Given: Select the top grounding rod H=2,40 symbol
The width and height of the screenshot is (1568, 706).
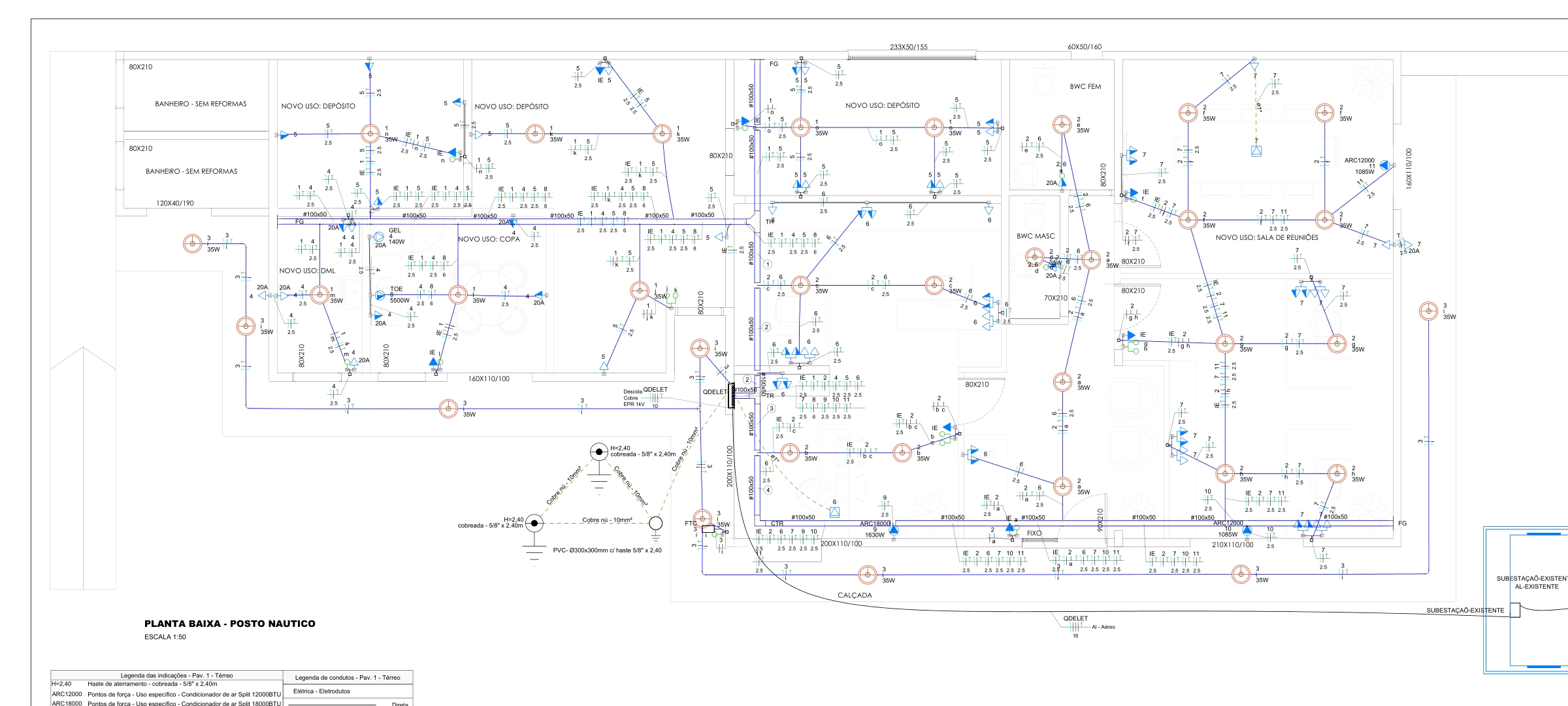Looking at the screenshot, I should click(598, 451).
